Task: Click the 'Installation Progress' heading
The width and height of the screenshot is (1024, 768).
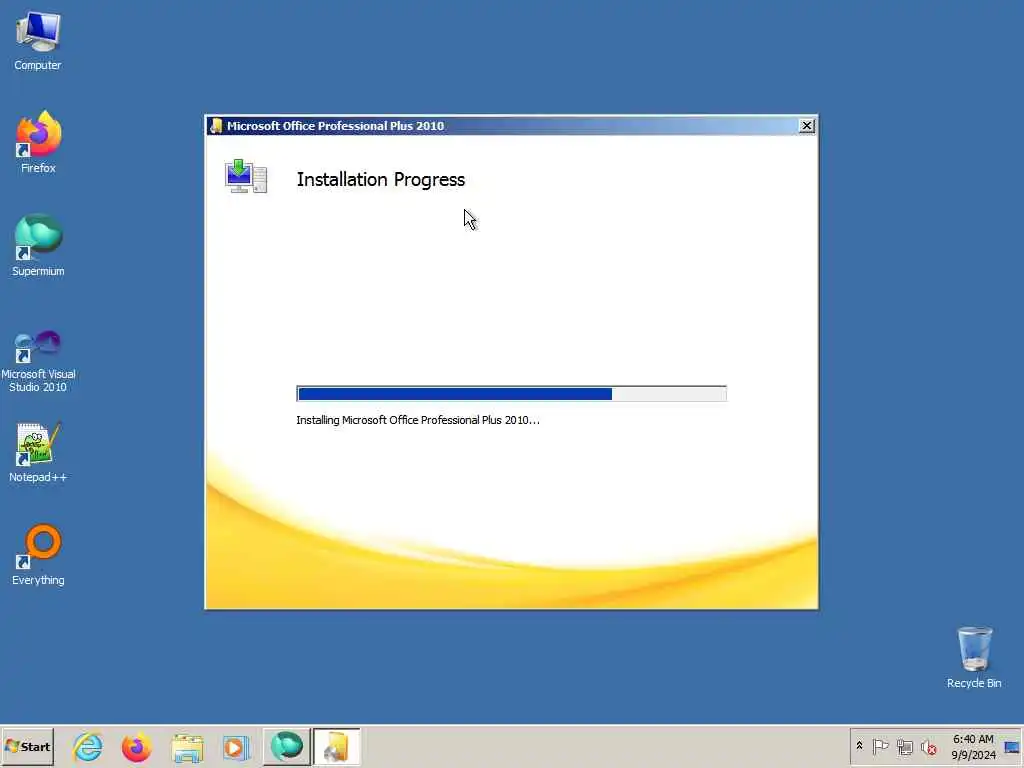Action: [381, 180]
